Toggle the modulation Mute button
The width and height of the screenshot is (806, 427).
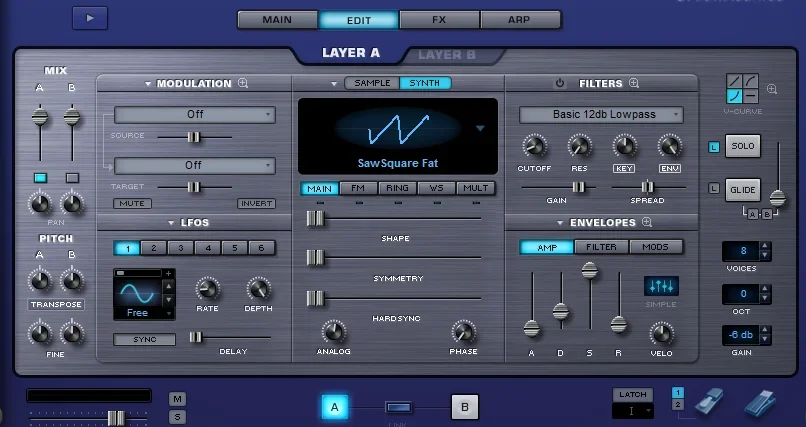click(x=132, y=203)
